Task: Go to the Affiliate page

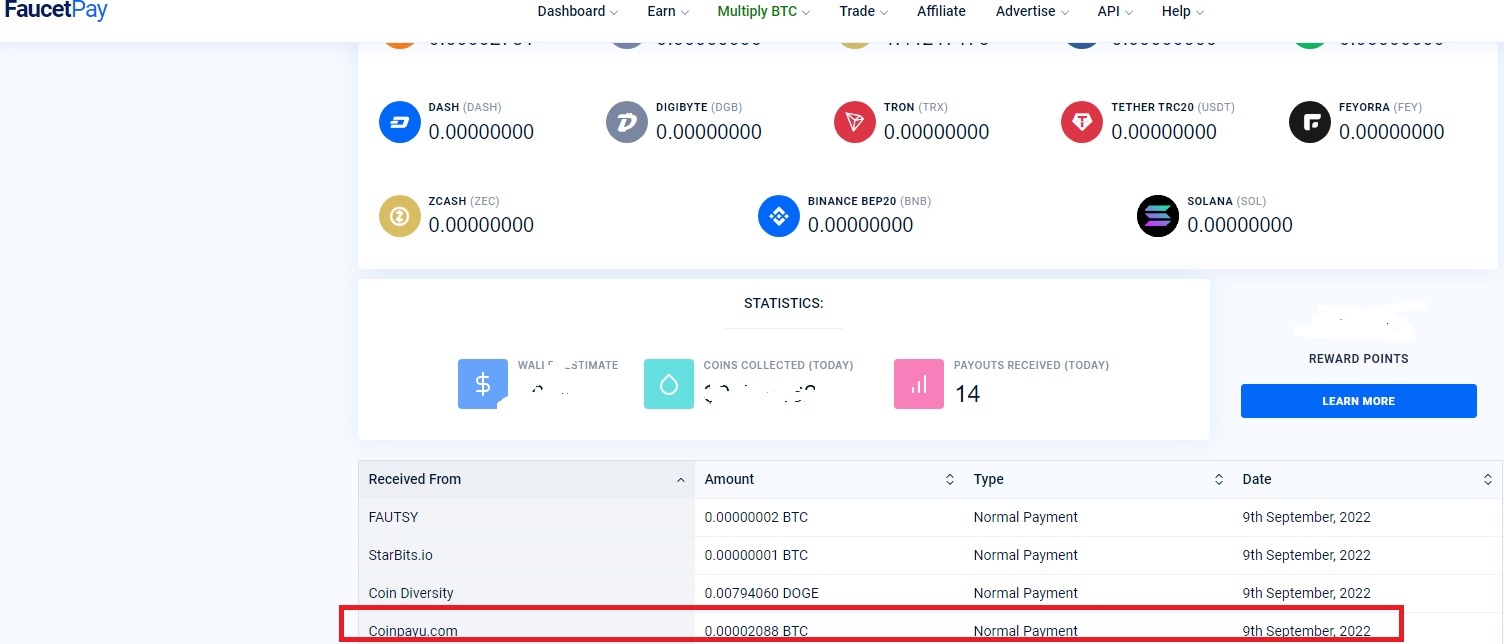Action: pos(941,11)
